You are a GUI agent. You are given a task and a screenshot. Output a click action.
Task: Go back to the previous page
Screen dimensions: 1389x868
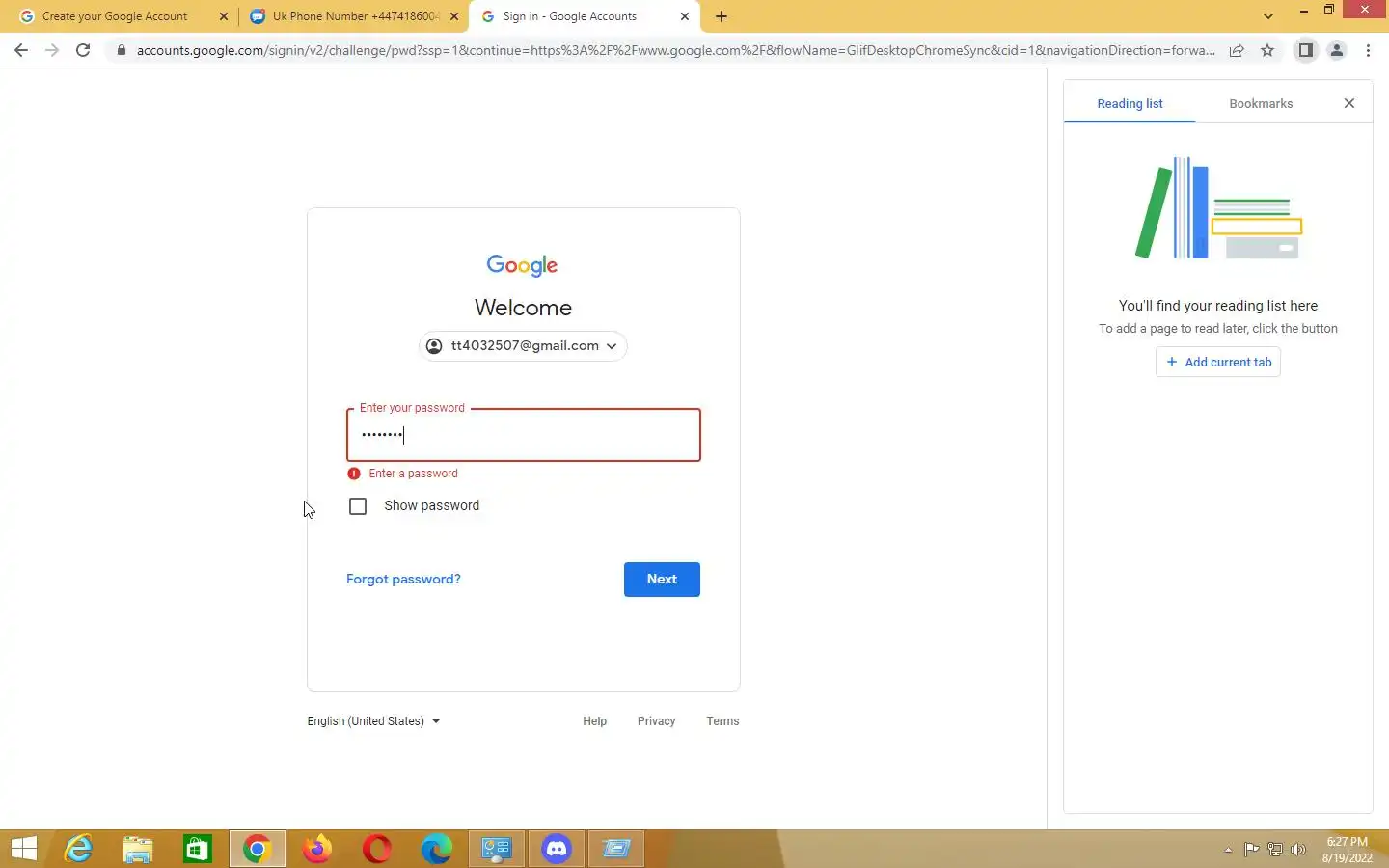point(21,50)
